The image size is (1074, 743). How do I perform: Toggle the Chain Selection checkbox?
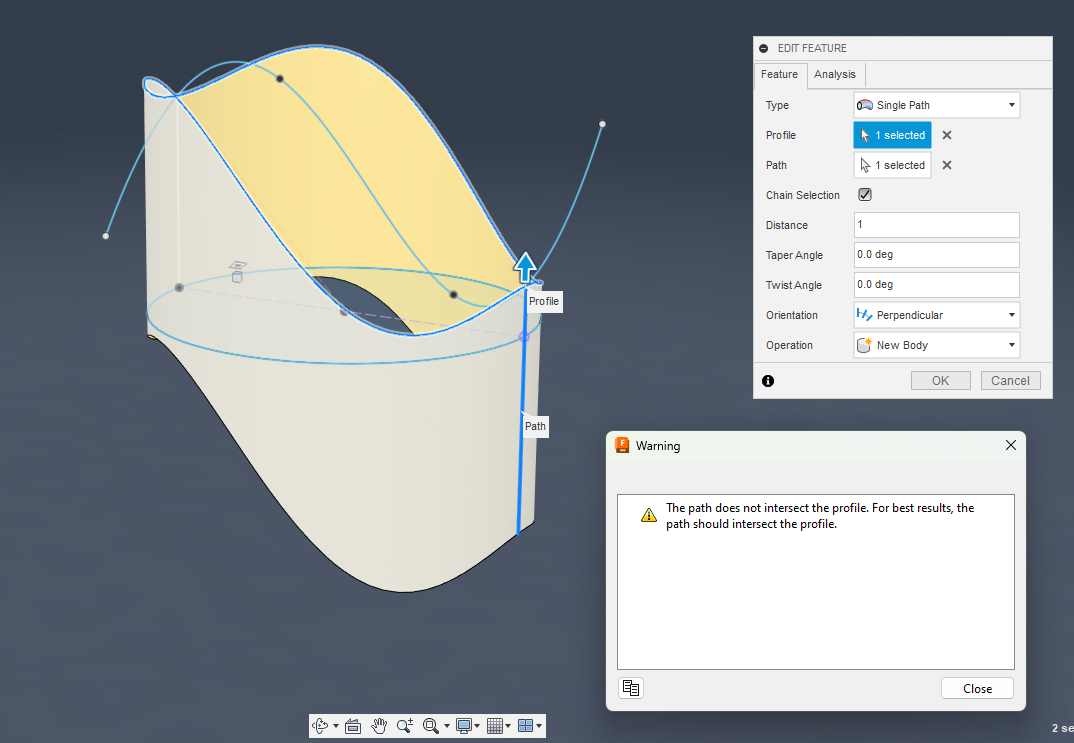tap(864, 195)
